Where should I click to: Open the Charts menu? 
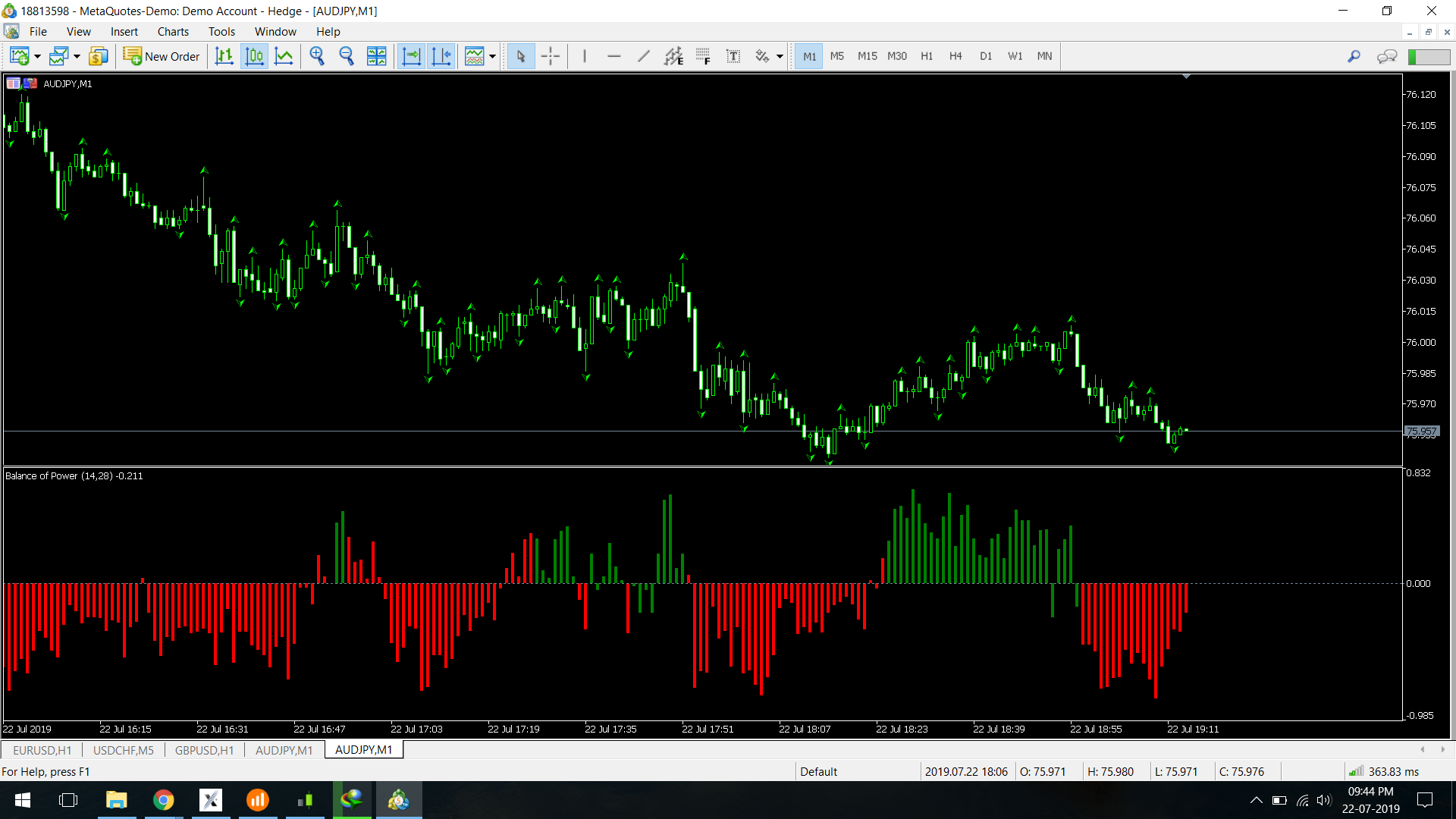click(x=173, y=31)
